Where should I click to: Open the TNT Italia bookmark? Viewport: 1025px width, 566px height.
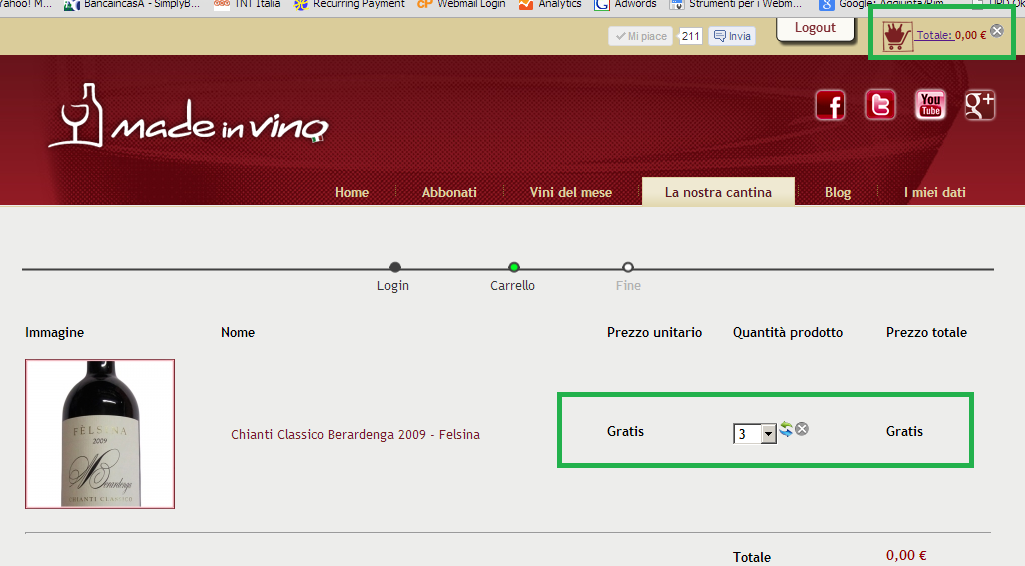point(247,5)
